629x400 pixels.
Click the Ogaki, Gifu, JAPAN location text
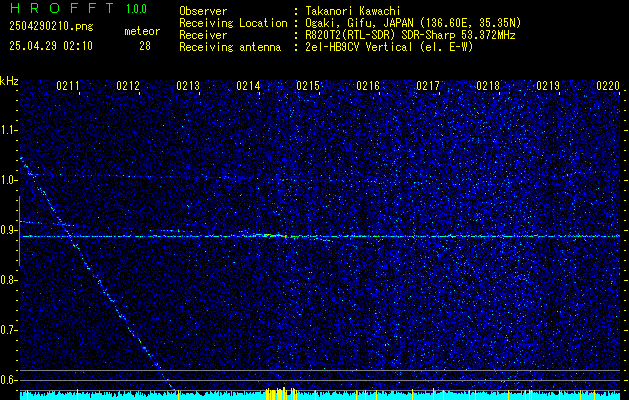pos(413,23)
